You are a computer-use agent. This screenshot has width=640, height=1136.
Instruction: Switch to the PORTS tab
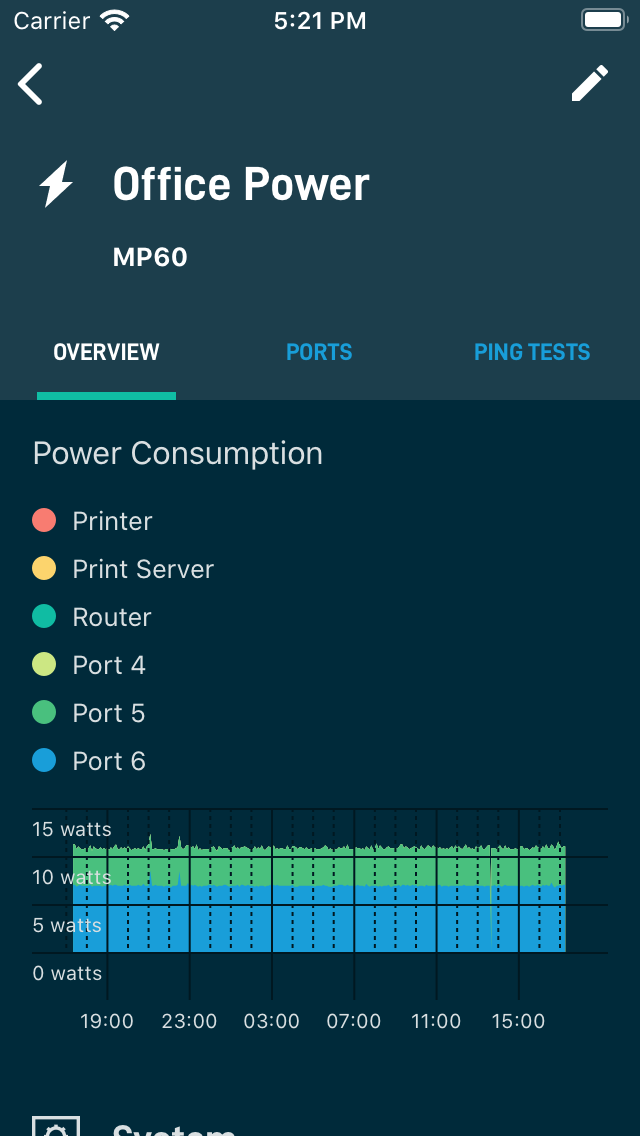(x=319, y=352)
